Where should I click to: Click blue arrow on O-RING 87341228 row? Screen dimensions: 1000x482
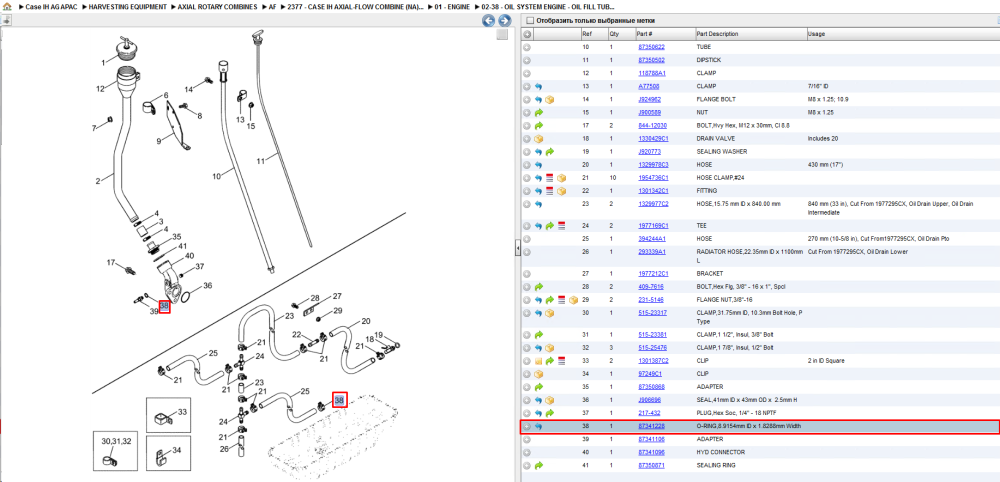538,427
